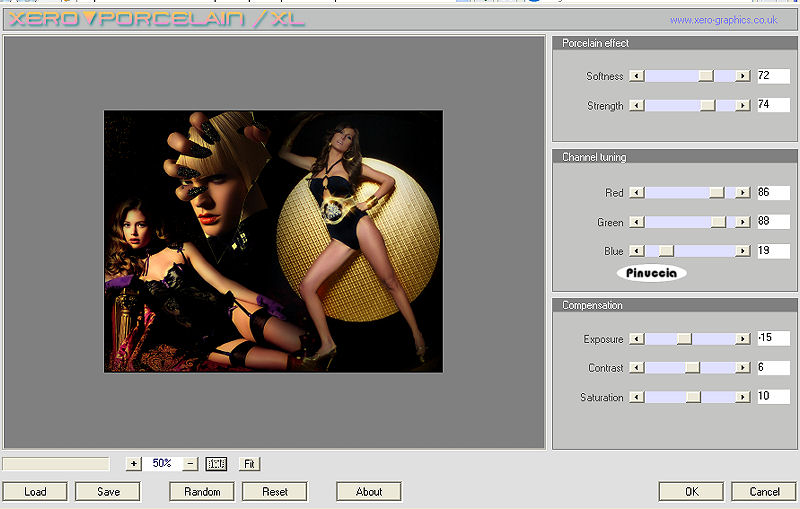Set preview to 1:1 actual size

pyautogui.click(x=216, y=464)
